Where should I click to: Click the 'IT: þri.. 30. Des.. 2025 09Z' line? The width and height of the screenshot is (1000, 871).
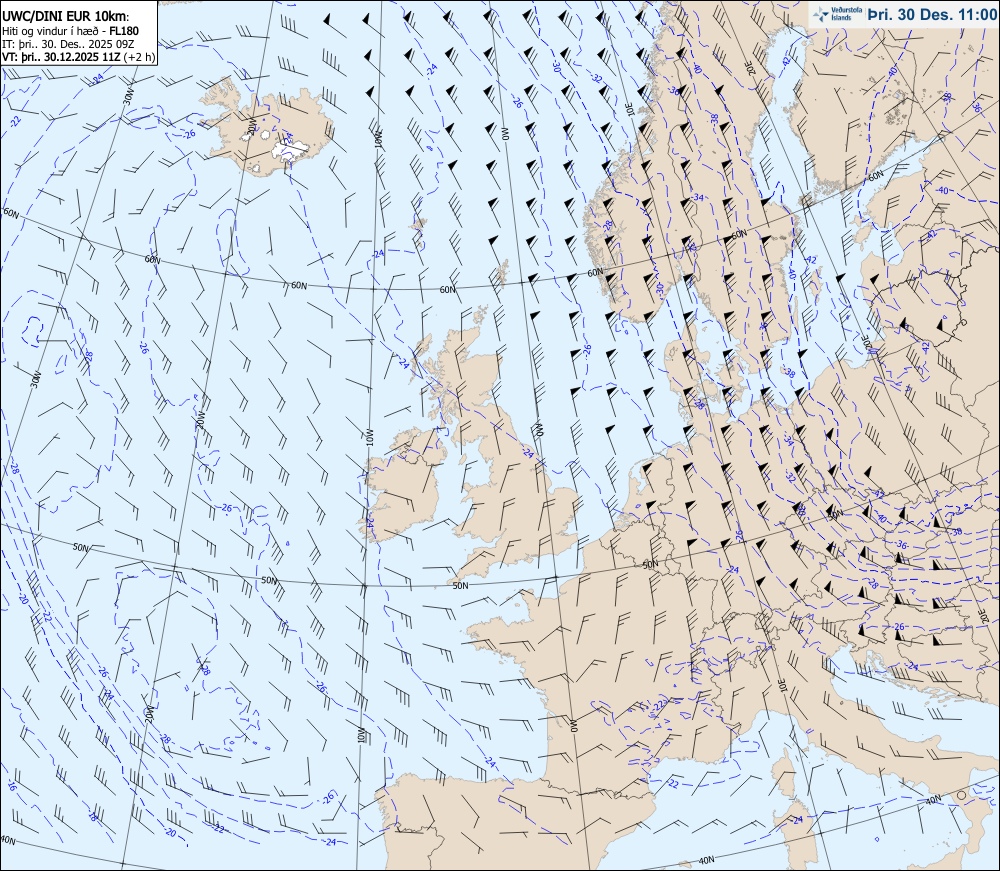tap(68, 44)
